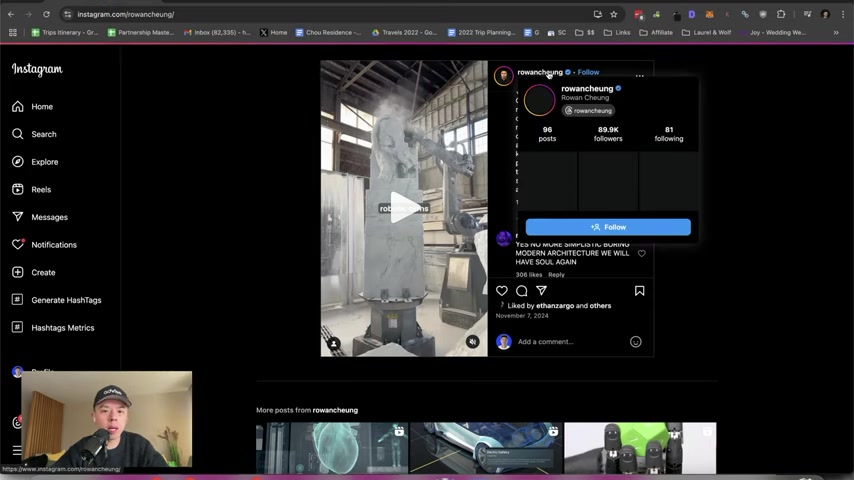
Task: Click Add a comment field
Action: pos(569,342)
